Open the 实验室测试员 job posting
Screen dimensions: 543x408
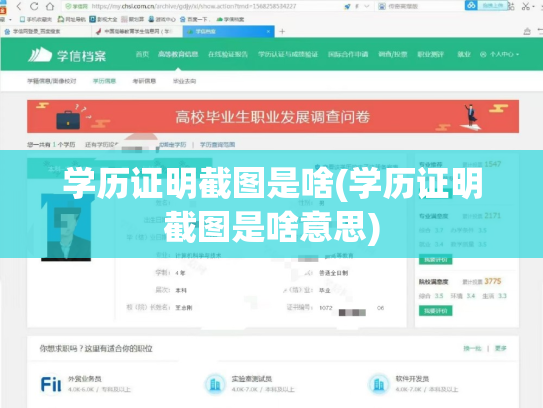pyautogui.click(x=252, y=379)
